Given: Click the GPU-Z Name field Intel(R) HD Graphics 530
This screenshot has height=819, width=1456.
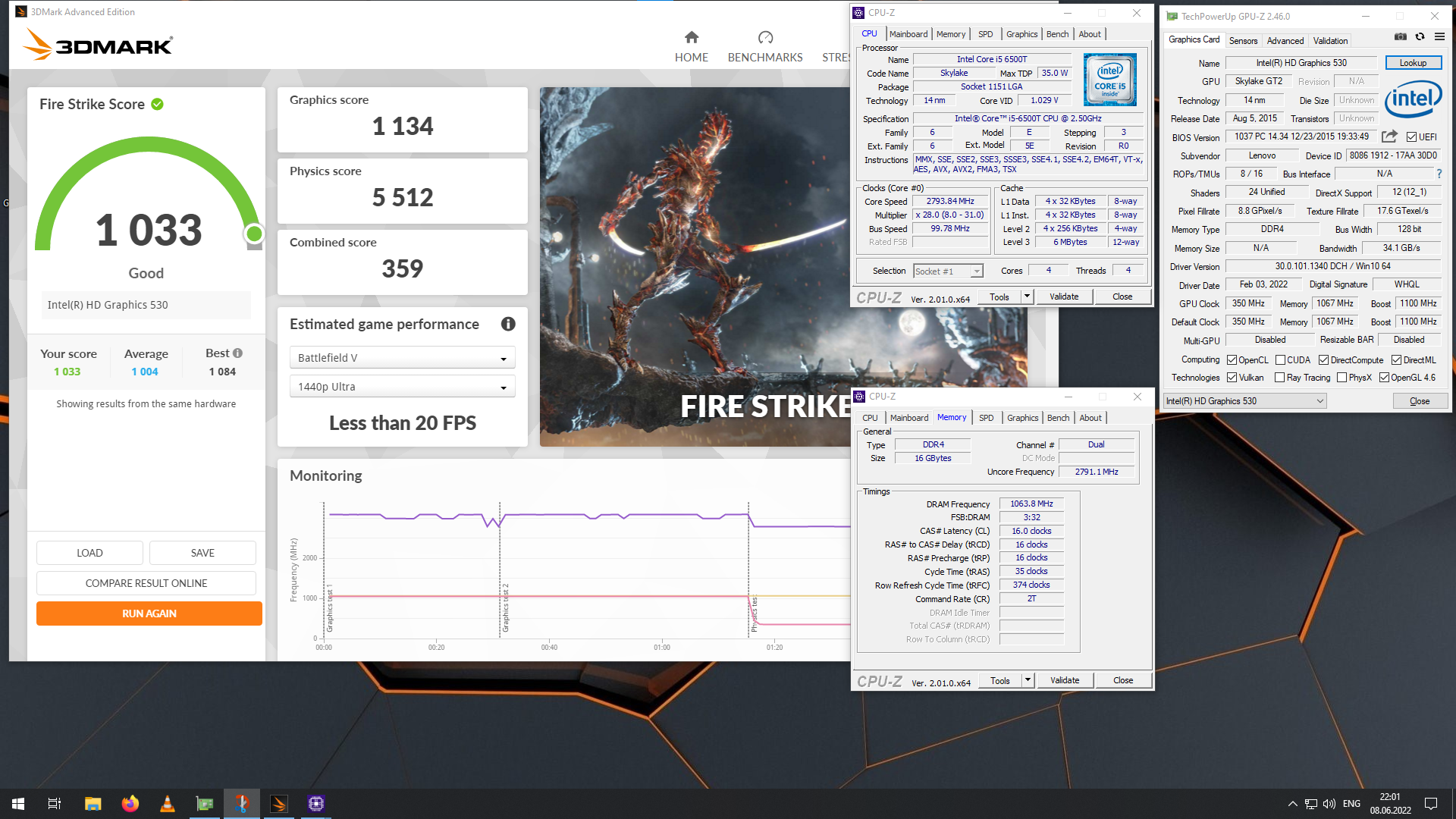Looking at the screenshot, I should (1301, 63).
